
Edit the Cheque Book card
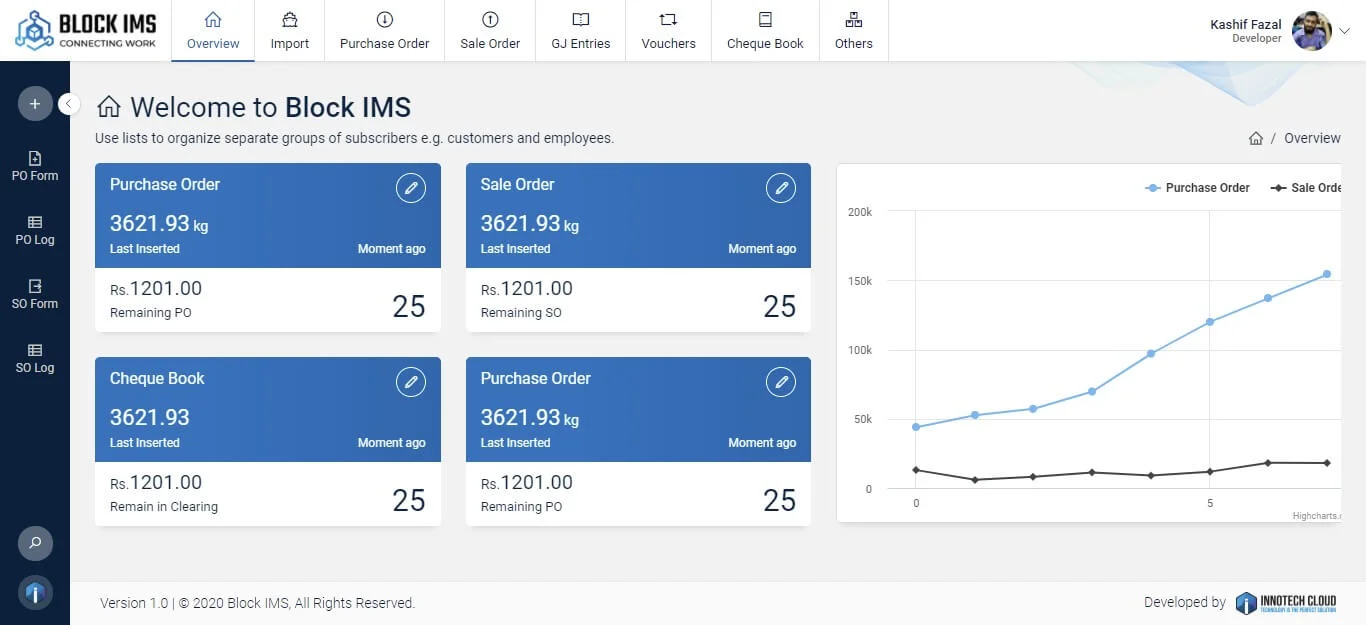click(x=410, y=382)
